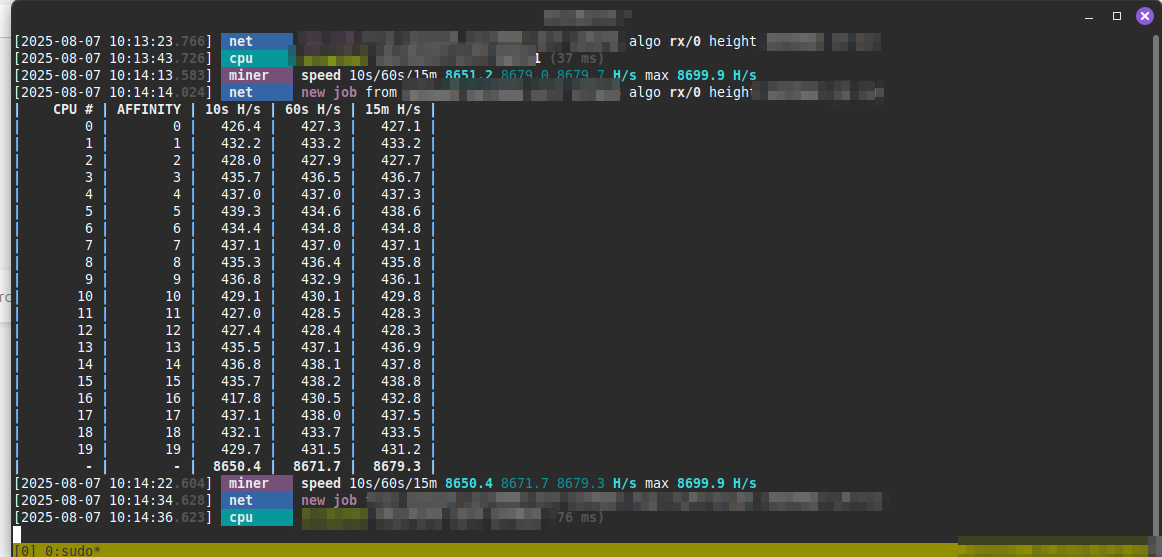The width and height of the screenshot is (1162, 557).
Task: Click the 15m value 432.8 for CPU 16
Action: (x=401, y=398)
